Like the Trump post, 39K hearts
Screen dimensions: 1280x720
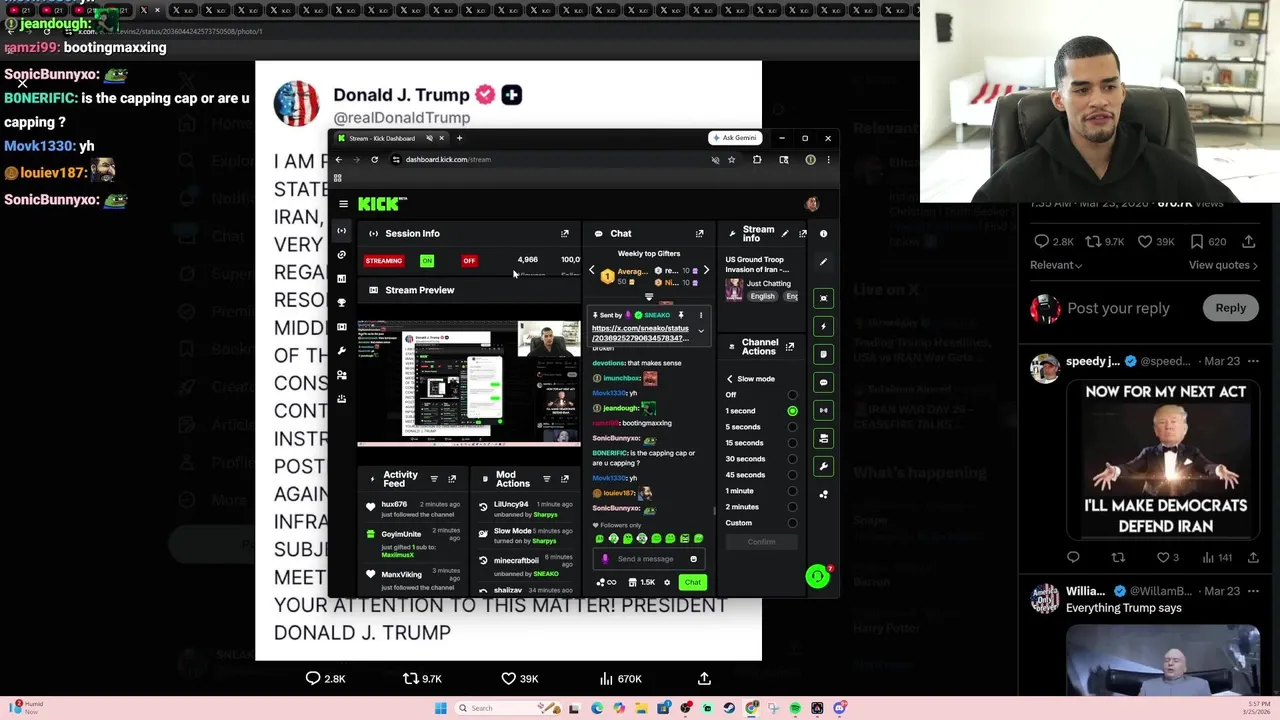520,679
